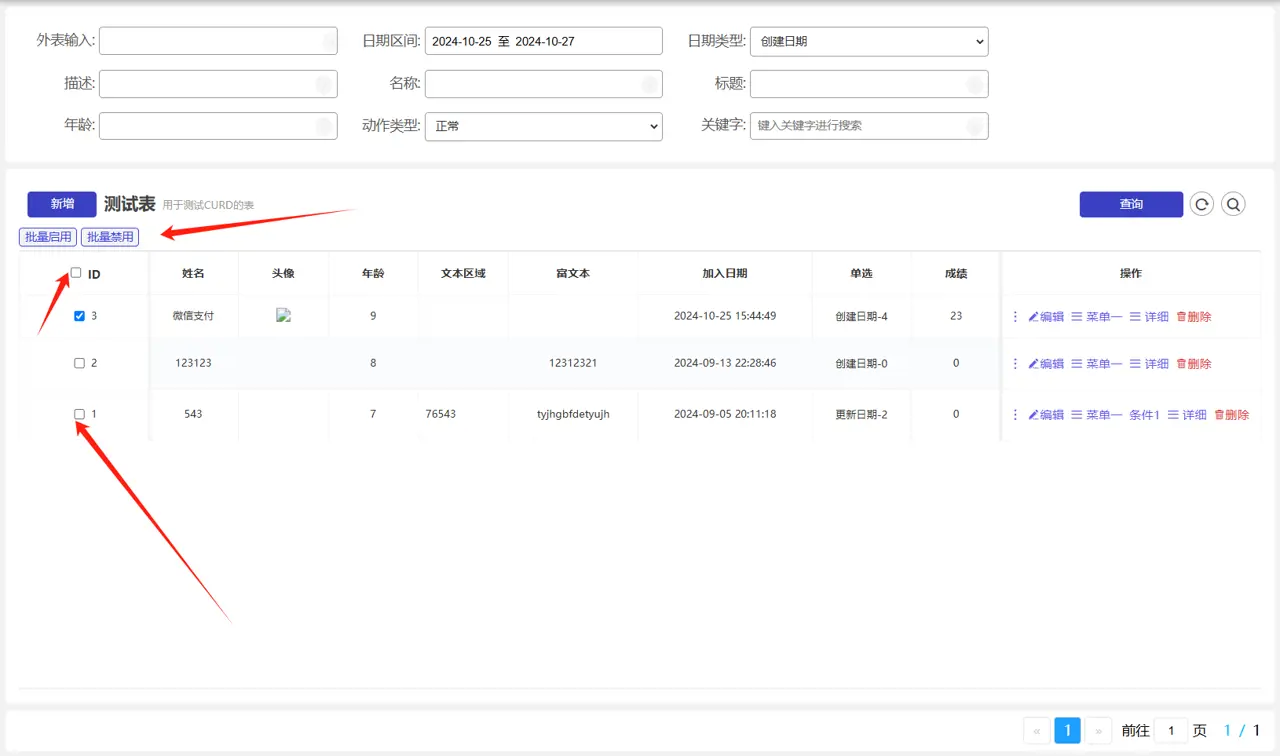Image resolution: width=1280 pixels, height=756 pixels.
Task: Click the magnifier search toggle icon
Action: [x=1234, y=204]
